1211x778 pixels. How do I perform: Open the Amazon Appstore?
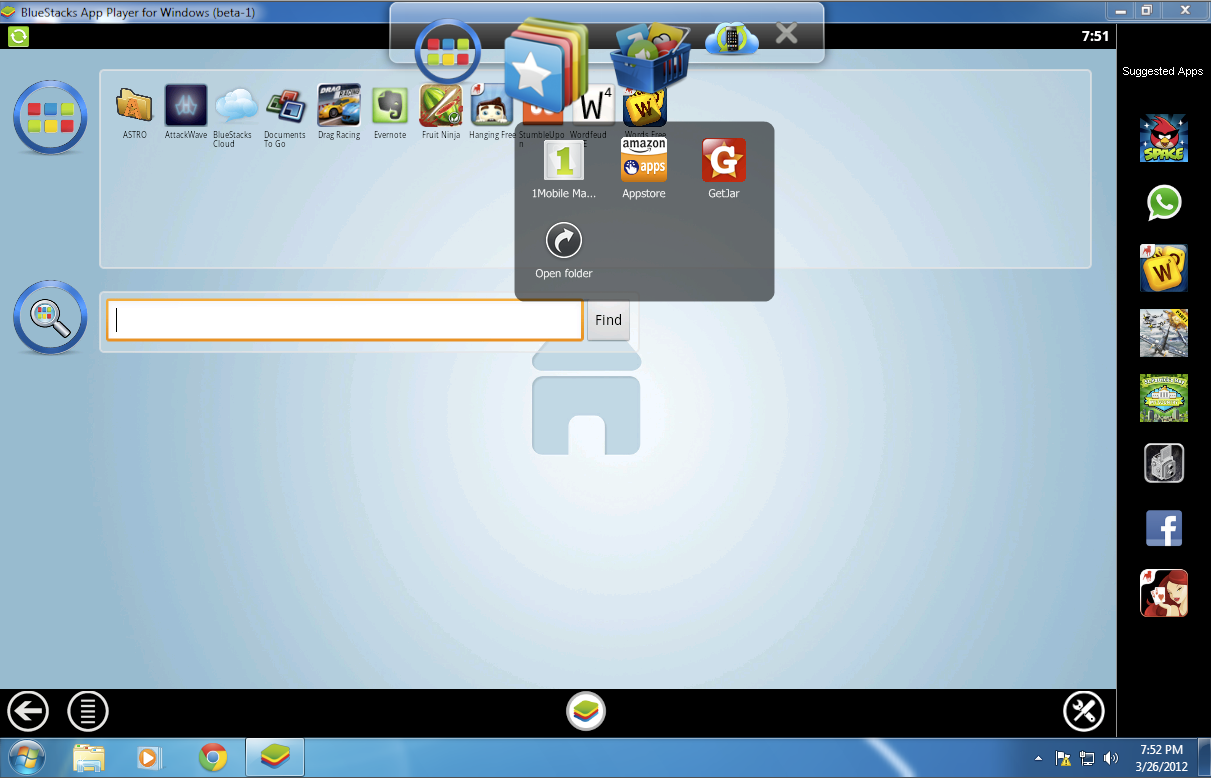pyautogui.click(x=644, y=158)
